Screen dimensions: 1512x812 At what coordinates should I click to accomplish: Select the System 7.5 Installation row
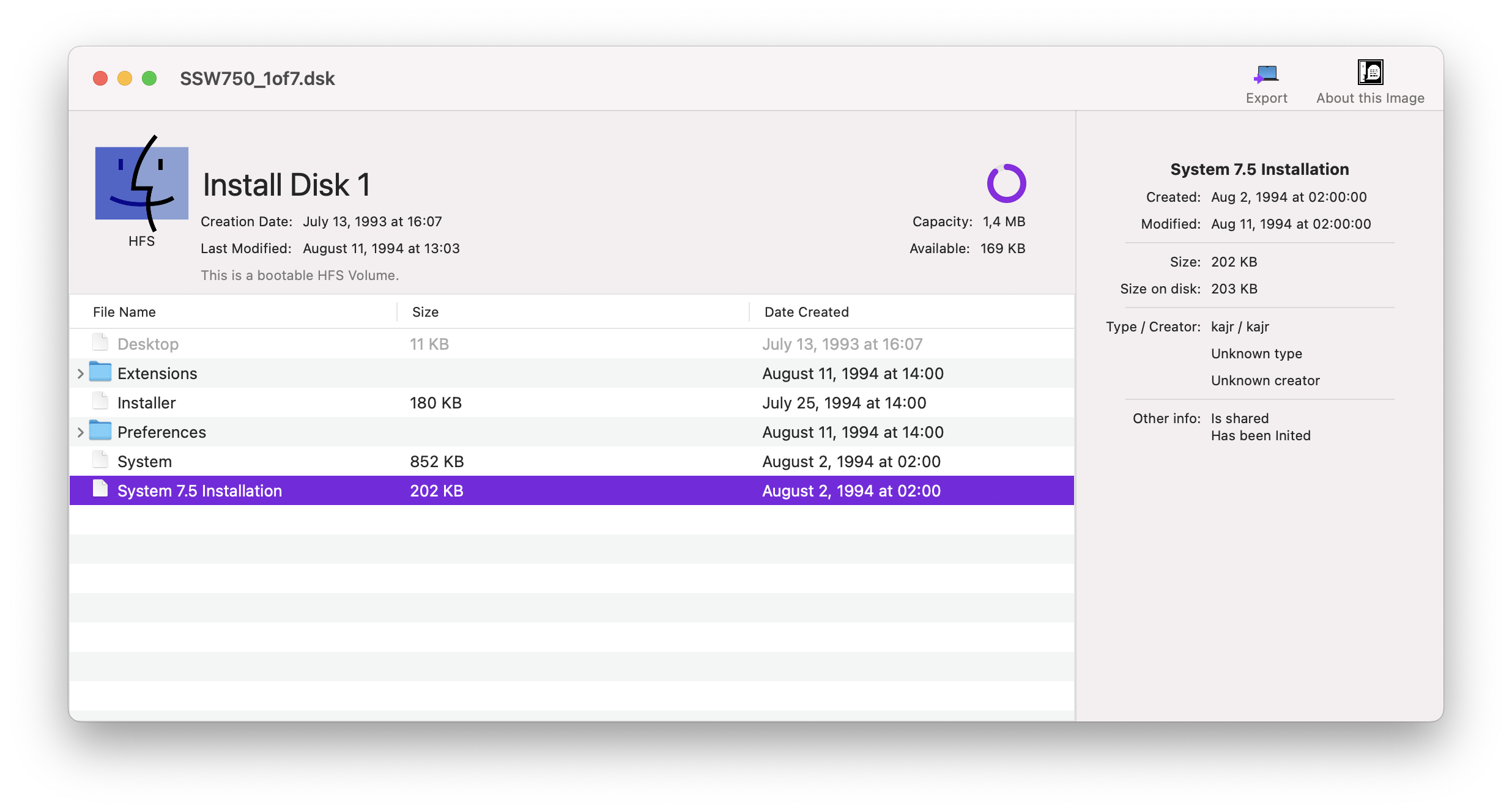[572, 490]
